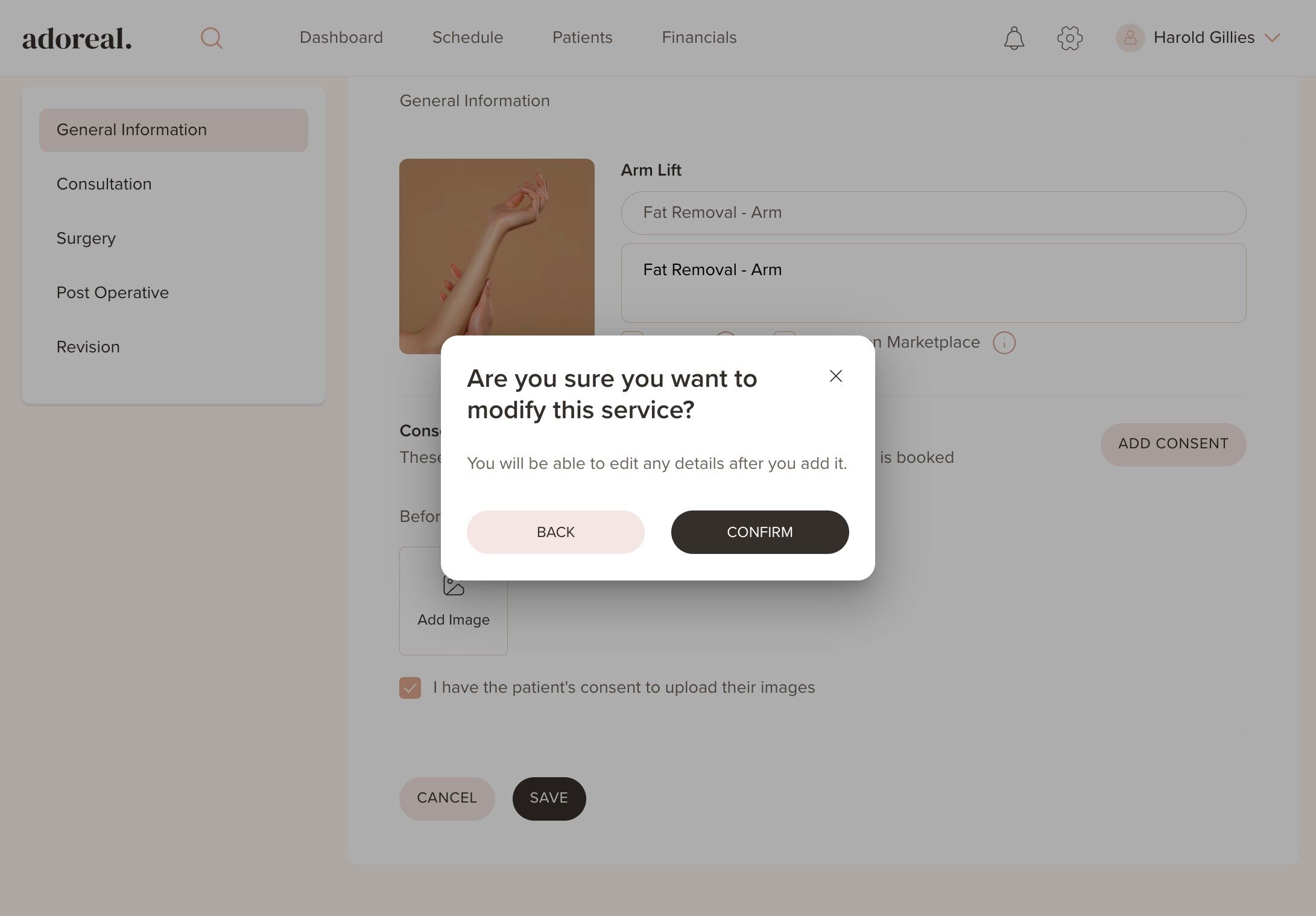Click the adoreal logo
Viewport: 1316px width, 916px height.
[x=77, y=39]
